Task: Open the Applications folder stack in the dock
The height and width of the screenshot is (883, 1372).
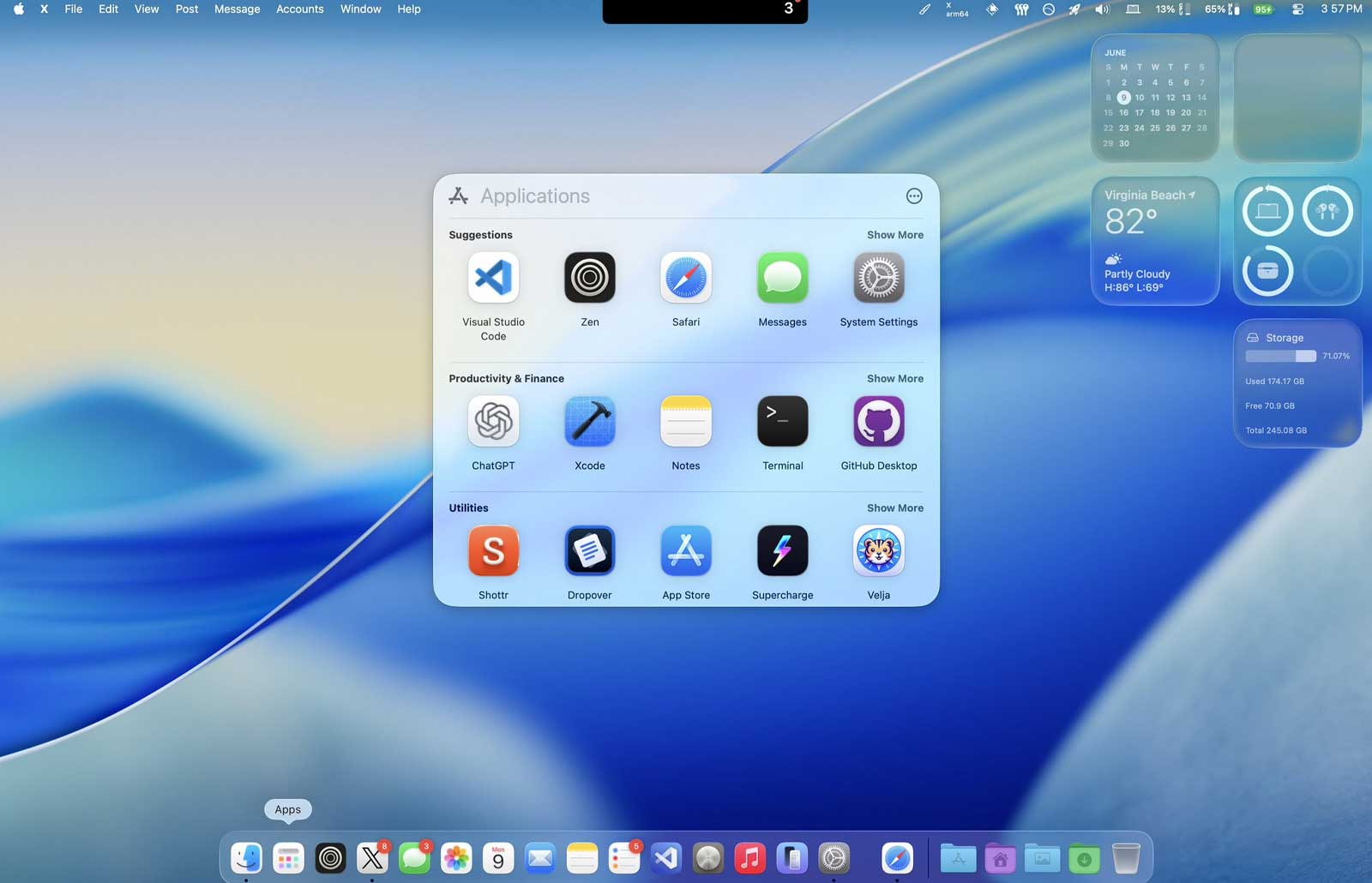Action: [x=958, y=857]
